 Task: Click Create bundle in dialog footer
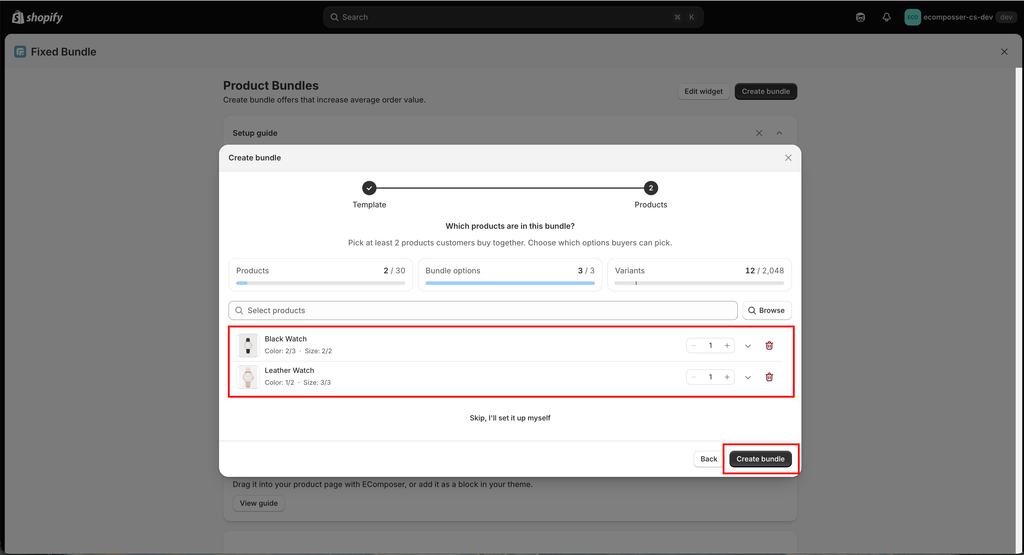click(x=760, y=459)
